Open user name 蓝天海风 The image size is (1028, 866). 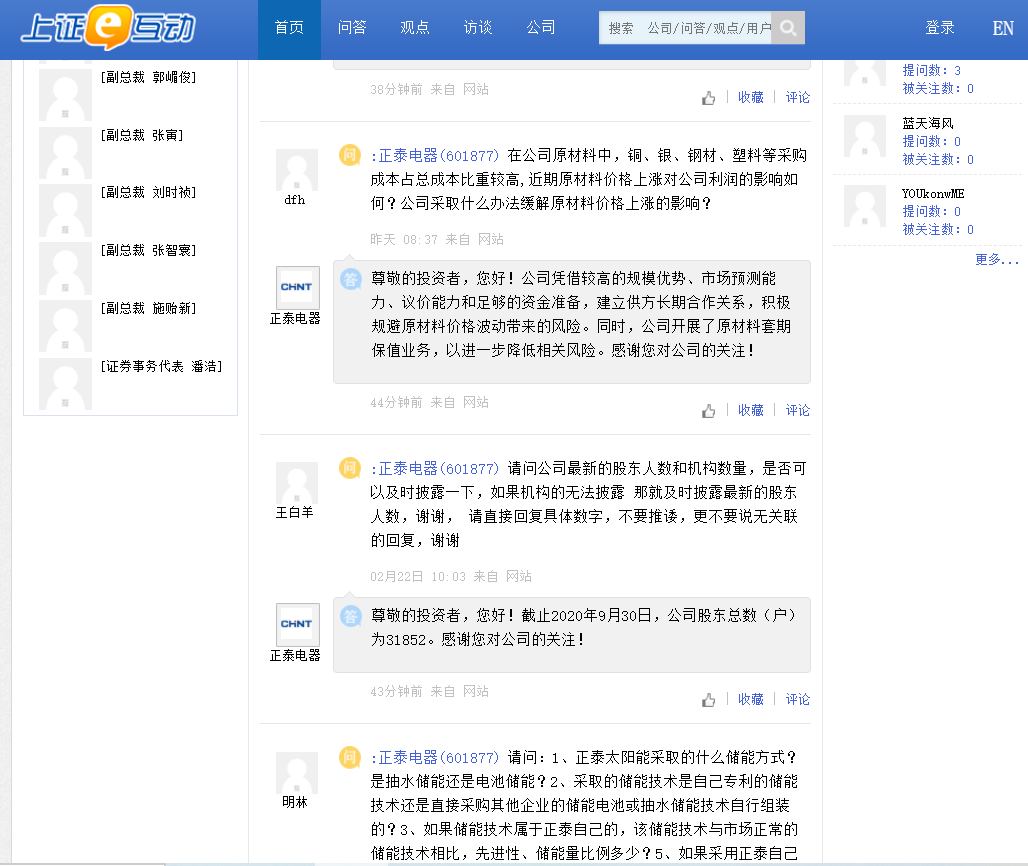928,123
